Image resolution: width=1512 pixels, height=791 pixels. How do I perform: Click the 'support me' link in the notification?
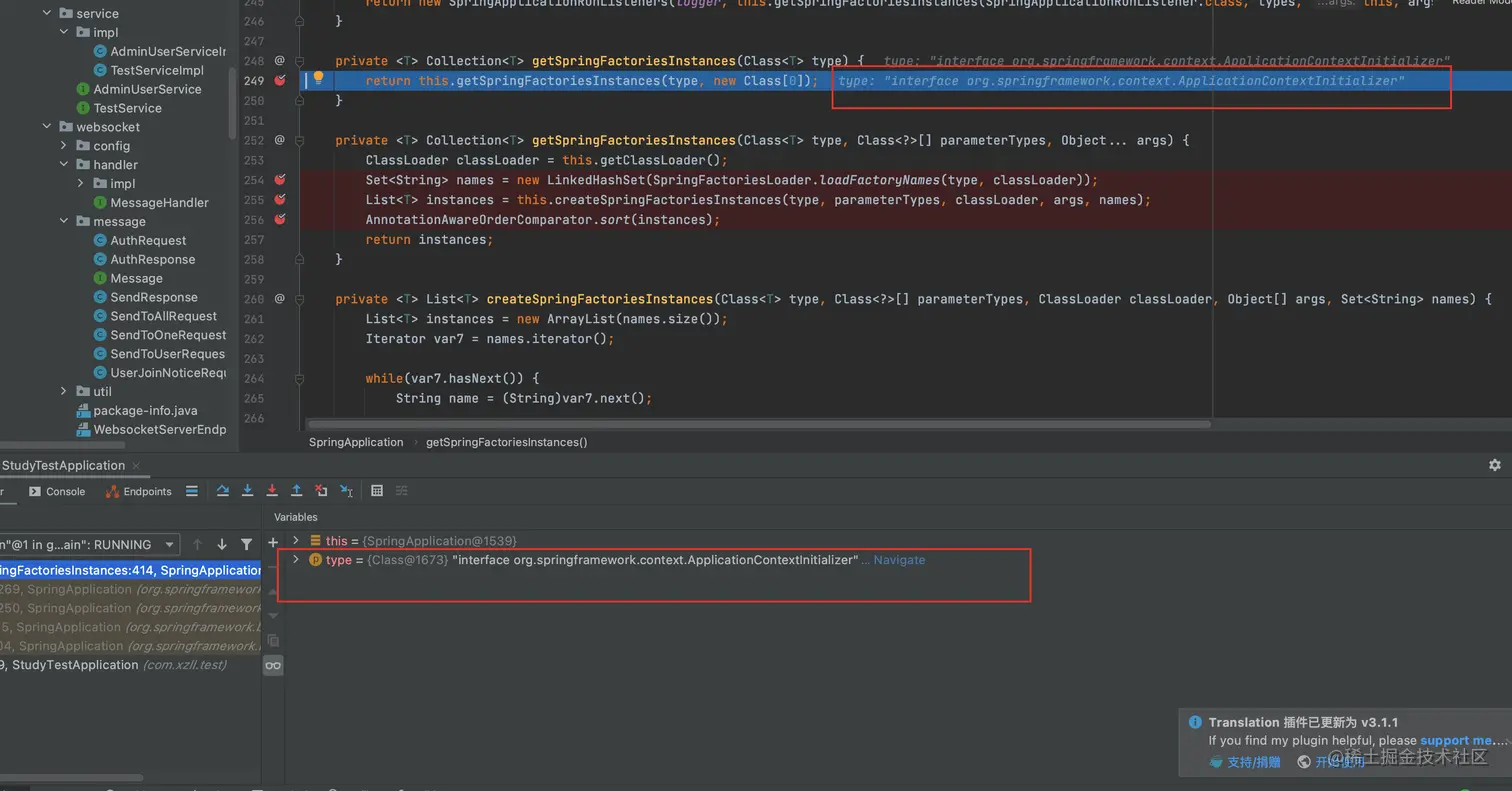click(1457, 740)
